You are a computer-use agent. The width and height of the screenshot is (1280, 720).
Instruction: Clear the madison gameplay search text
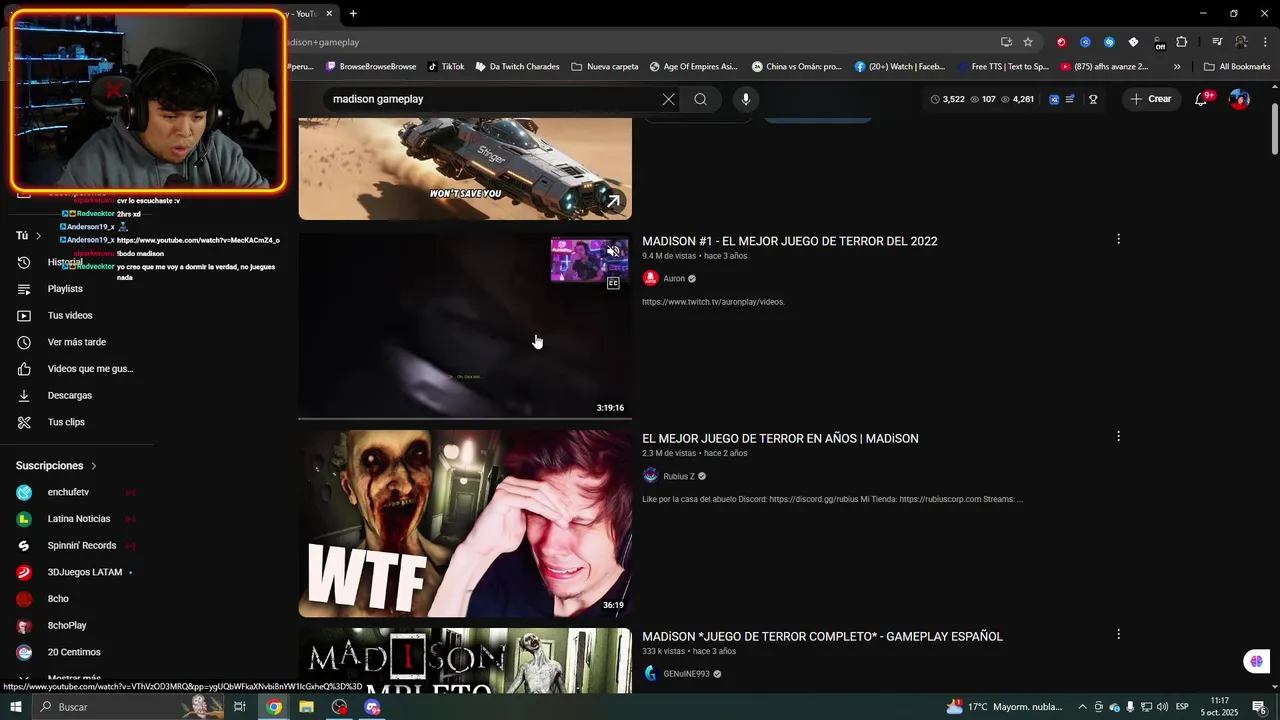668,99
